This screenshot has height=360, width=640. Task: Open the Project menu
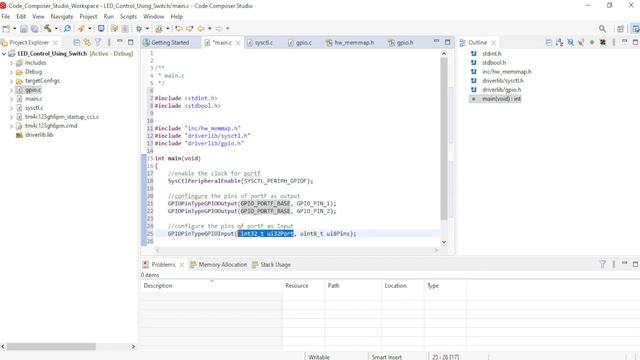(88, 17)
